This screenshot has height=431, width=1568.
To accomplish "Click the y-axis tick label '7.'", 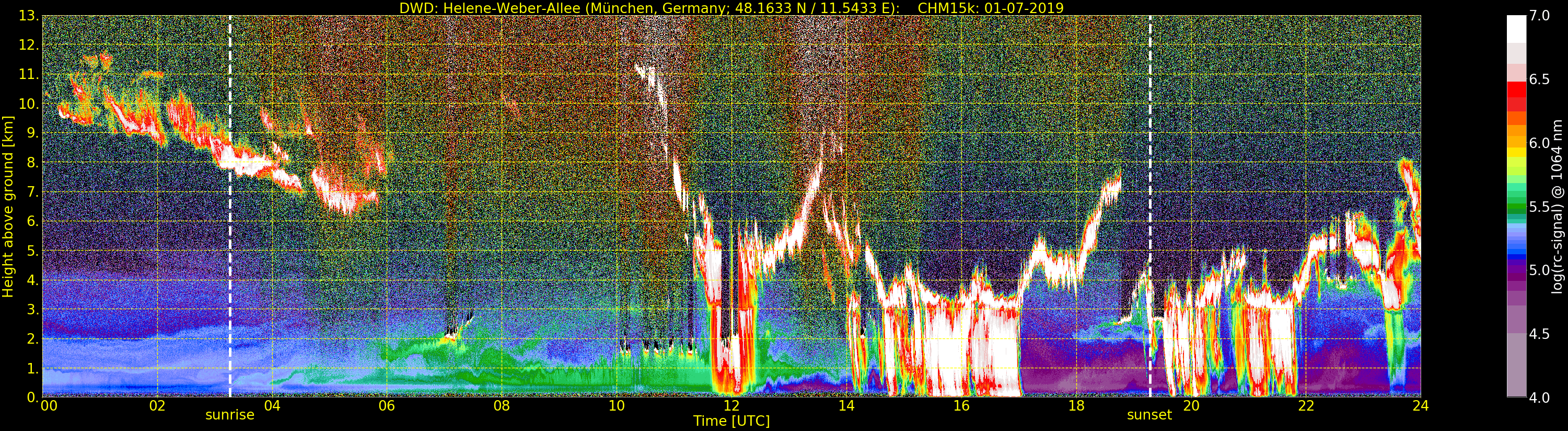I will click(33, 192).
